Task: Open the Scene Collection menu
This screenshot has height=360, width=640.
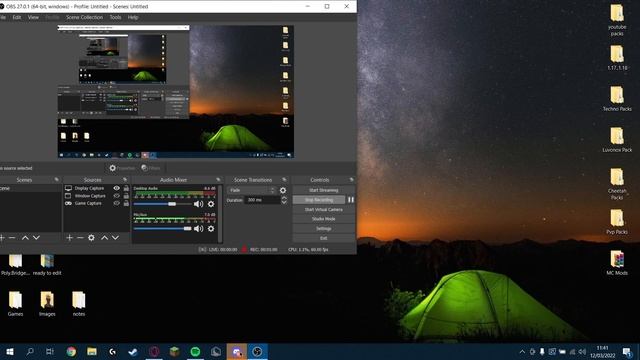Action: pyautogui.click(x=84, y=17)
